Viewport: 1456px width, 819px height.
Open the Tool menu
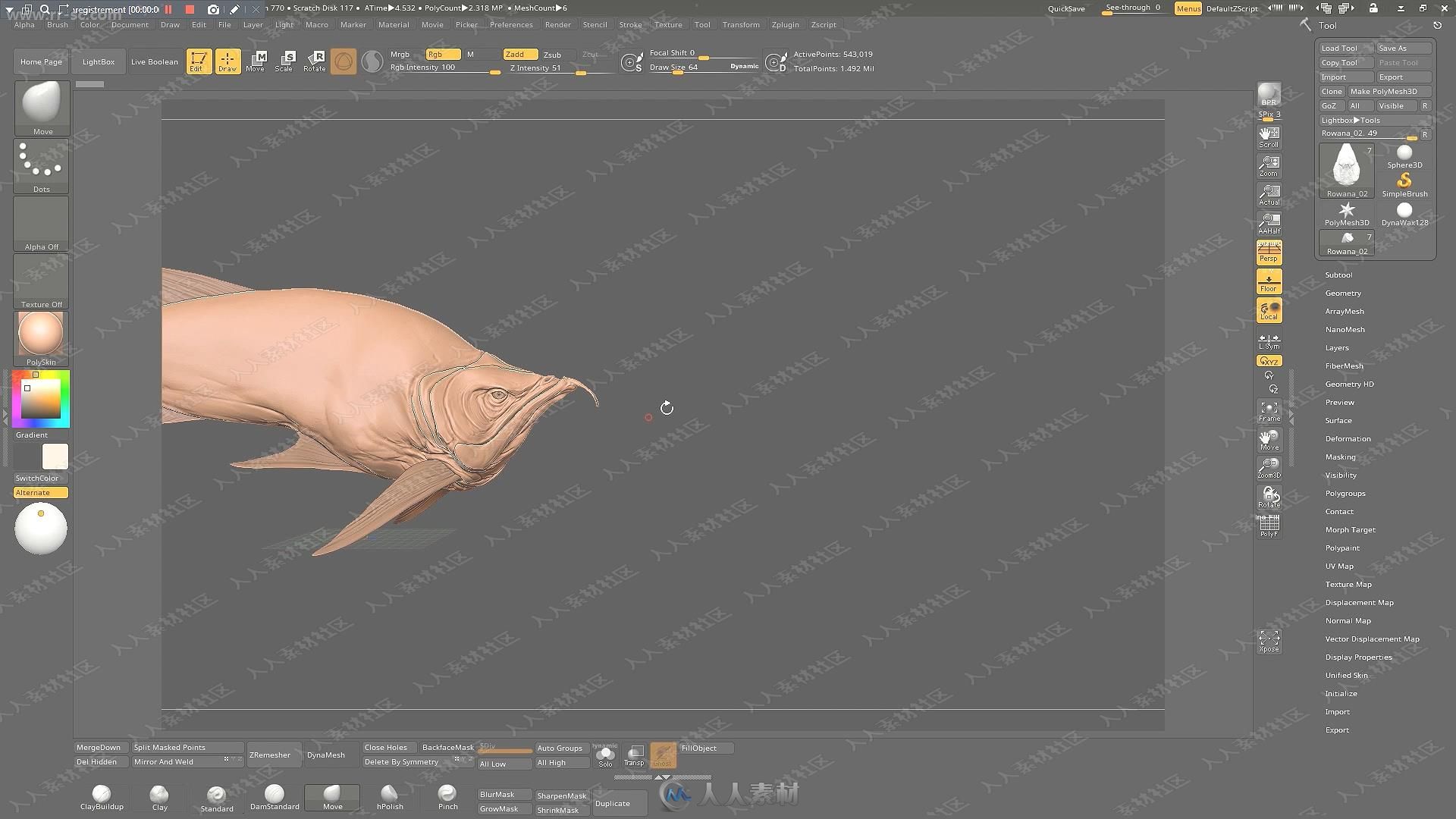tap(703, 24)
